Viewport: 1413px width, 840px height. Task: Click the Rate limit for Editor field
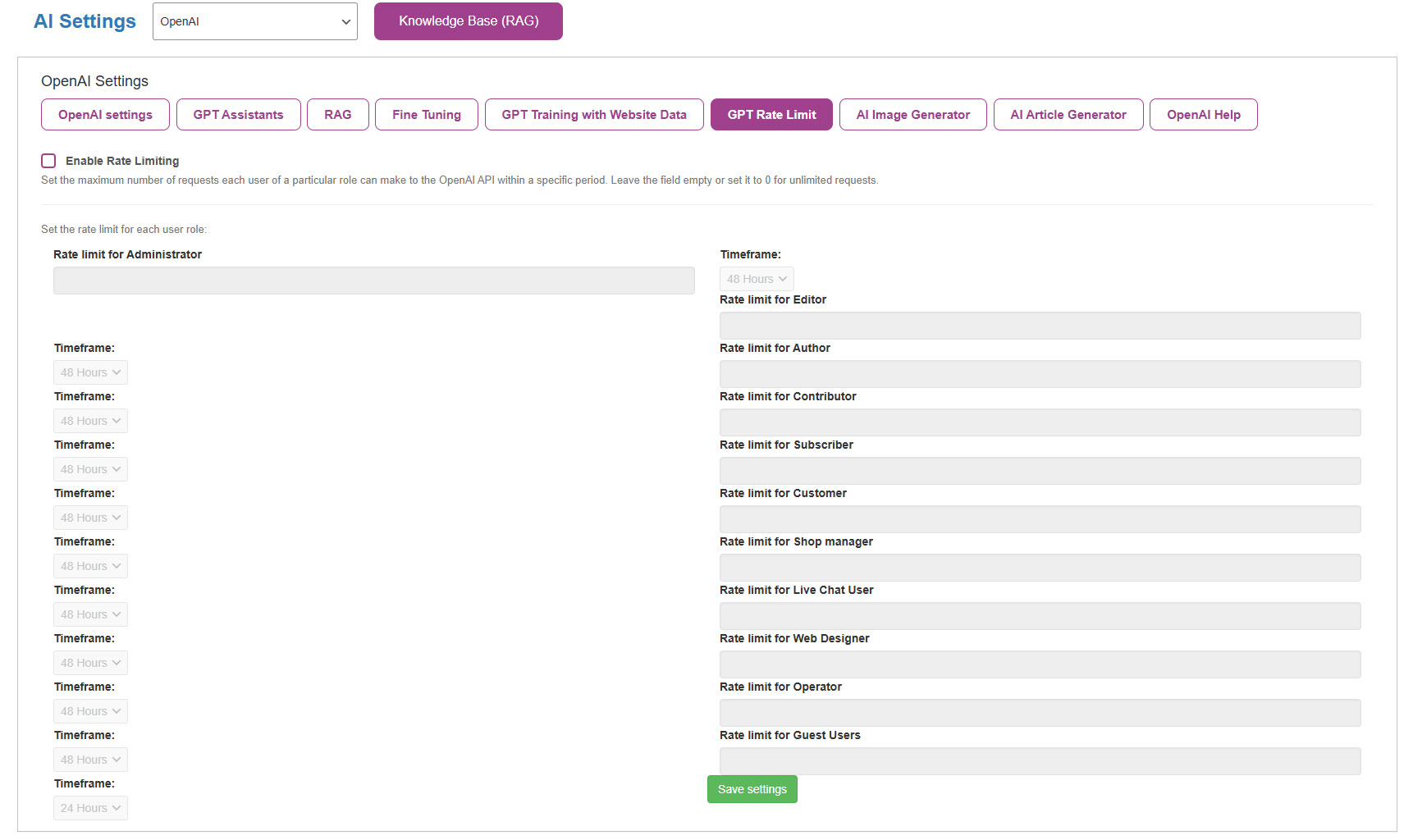pyautogui.click(x=1040, y=326)
